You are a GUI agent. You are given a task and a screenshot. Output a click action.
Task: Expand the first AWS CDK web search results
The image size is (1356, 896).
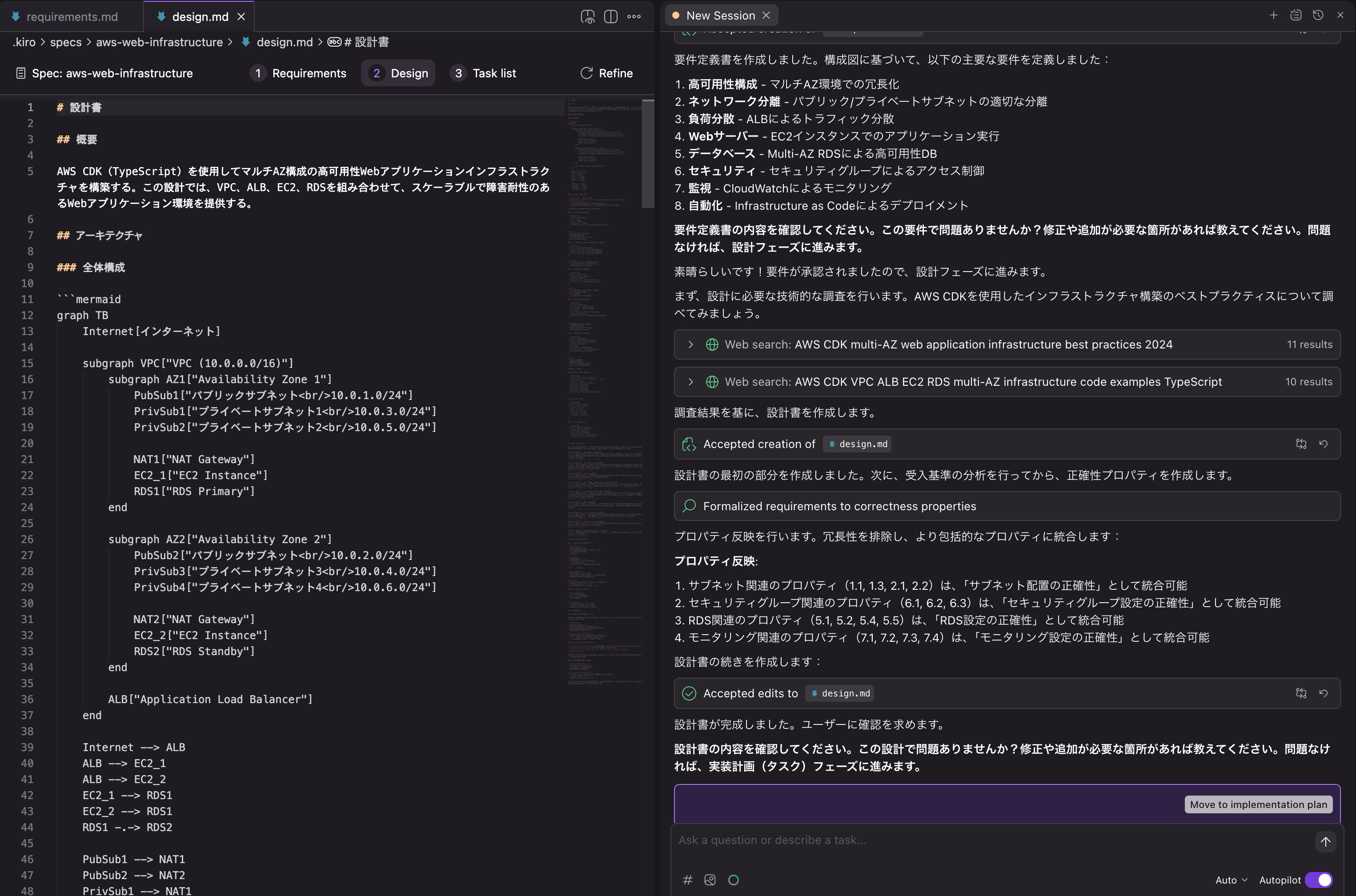pyautogui.click(x=690, y=344)
